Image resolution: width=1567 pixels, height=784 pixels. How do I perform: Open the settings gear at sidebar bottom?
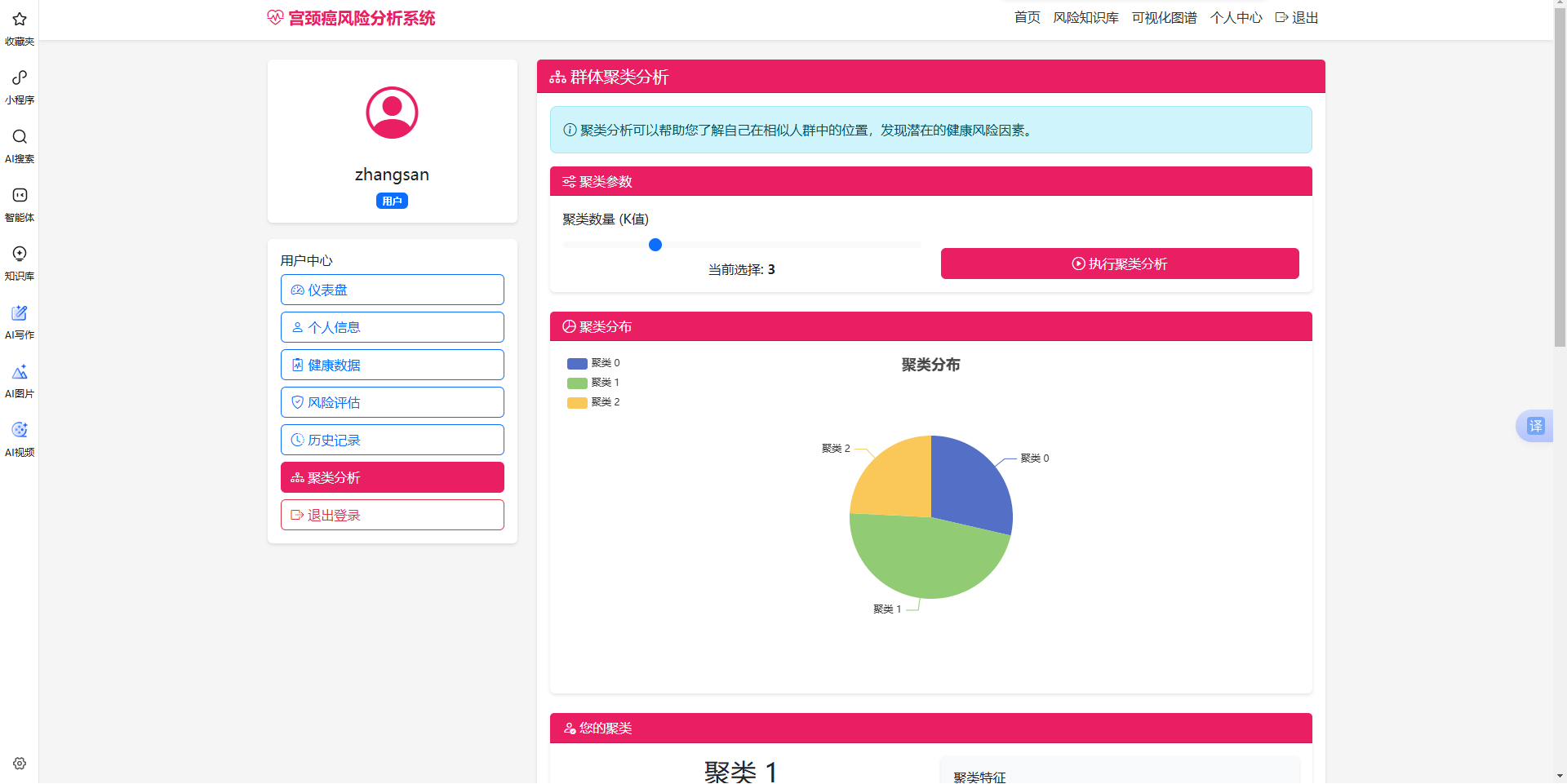pyautogui.click(x=20, y=763)
